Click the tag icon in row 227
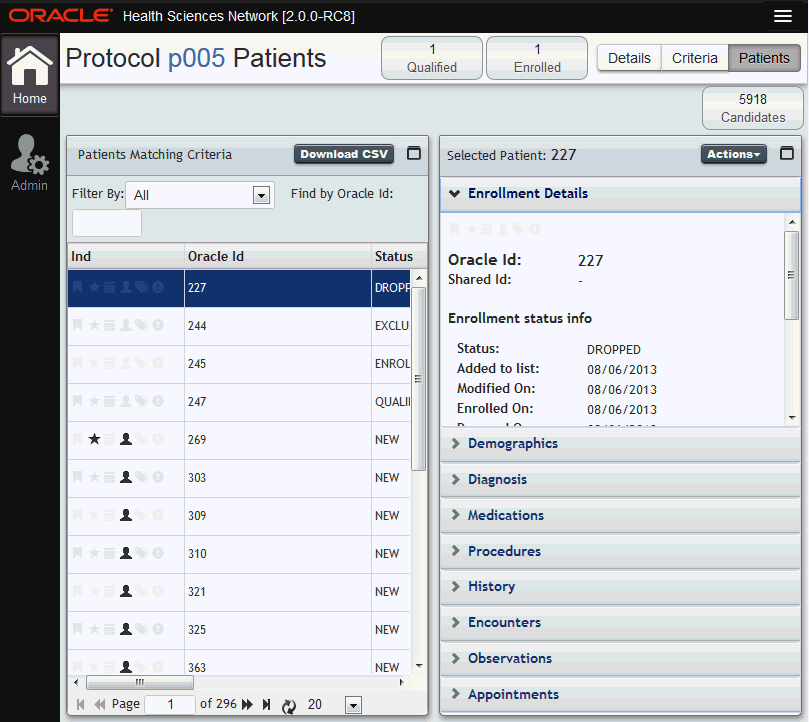 click(141, 287)
